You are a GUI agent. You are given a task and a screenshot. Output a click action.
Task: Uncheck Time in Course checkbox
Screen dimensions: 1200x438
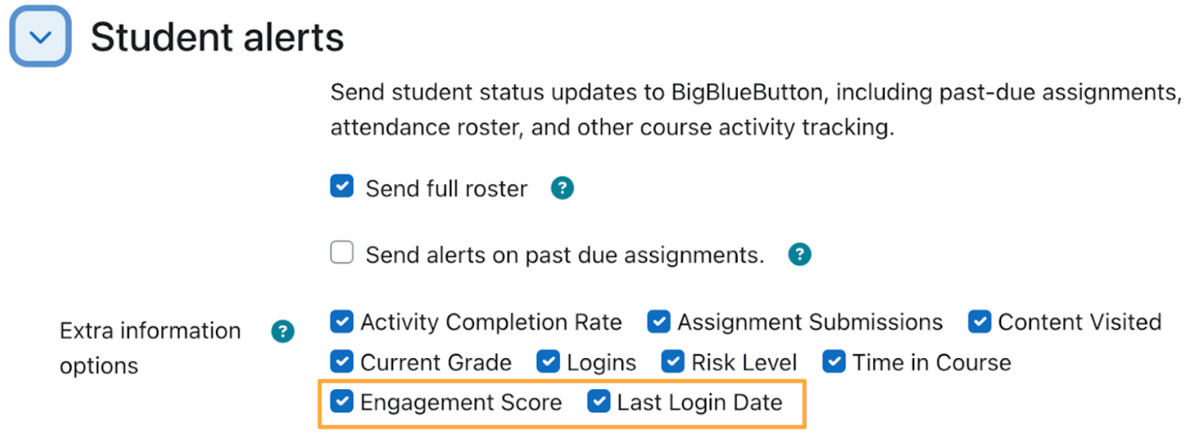click(x=834, y=362)
